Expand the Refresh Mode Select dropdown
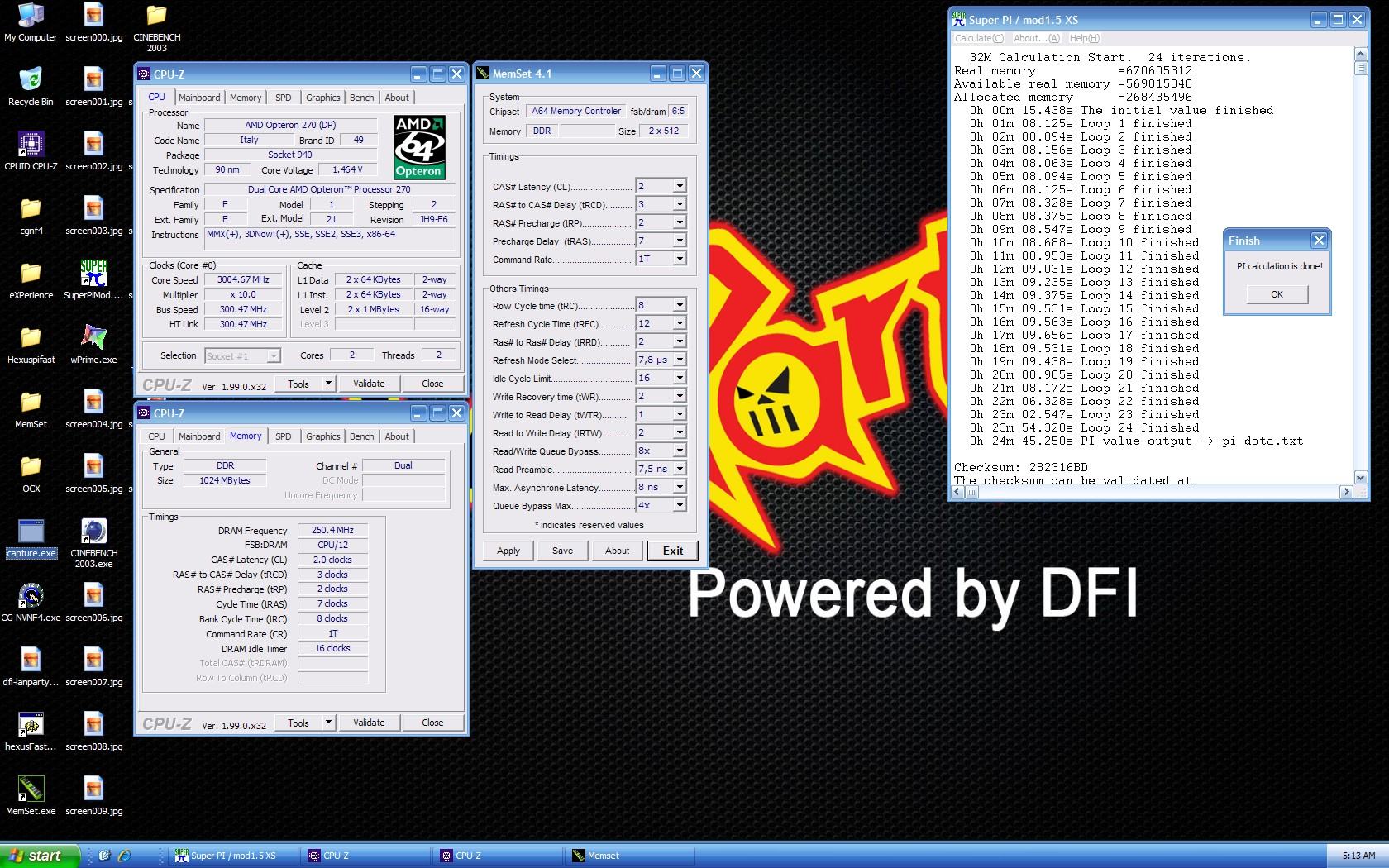Viewport: 1389px width, 868px height. pos(679,360)
